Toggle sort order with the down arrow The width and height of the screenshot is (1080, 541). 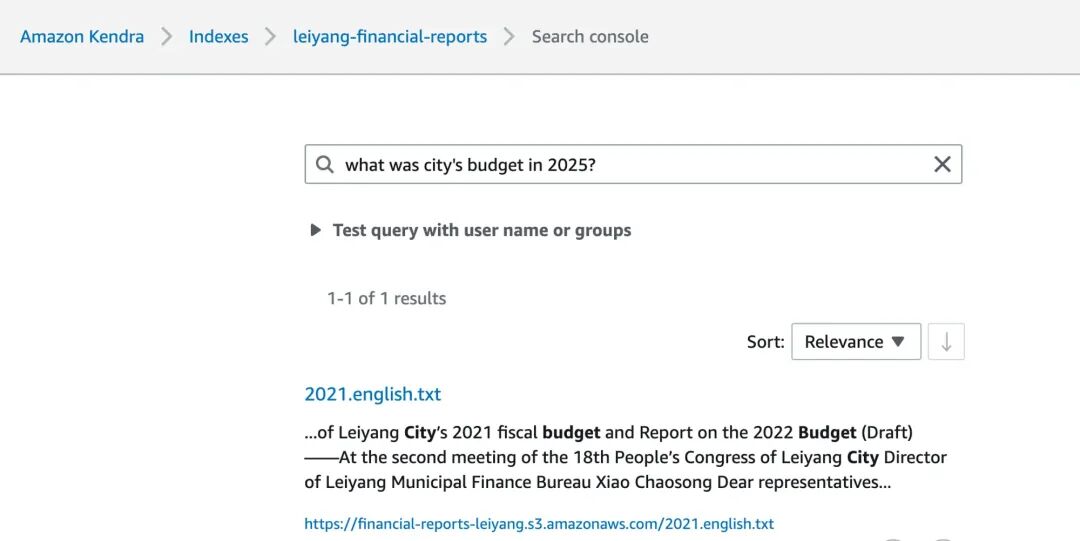[946, 341]
